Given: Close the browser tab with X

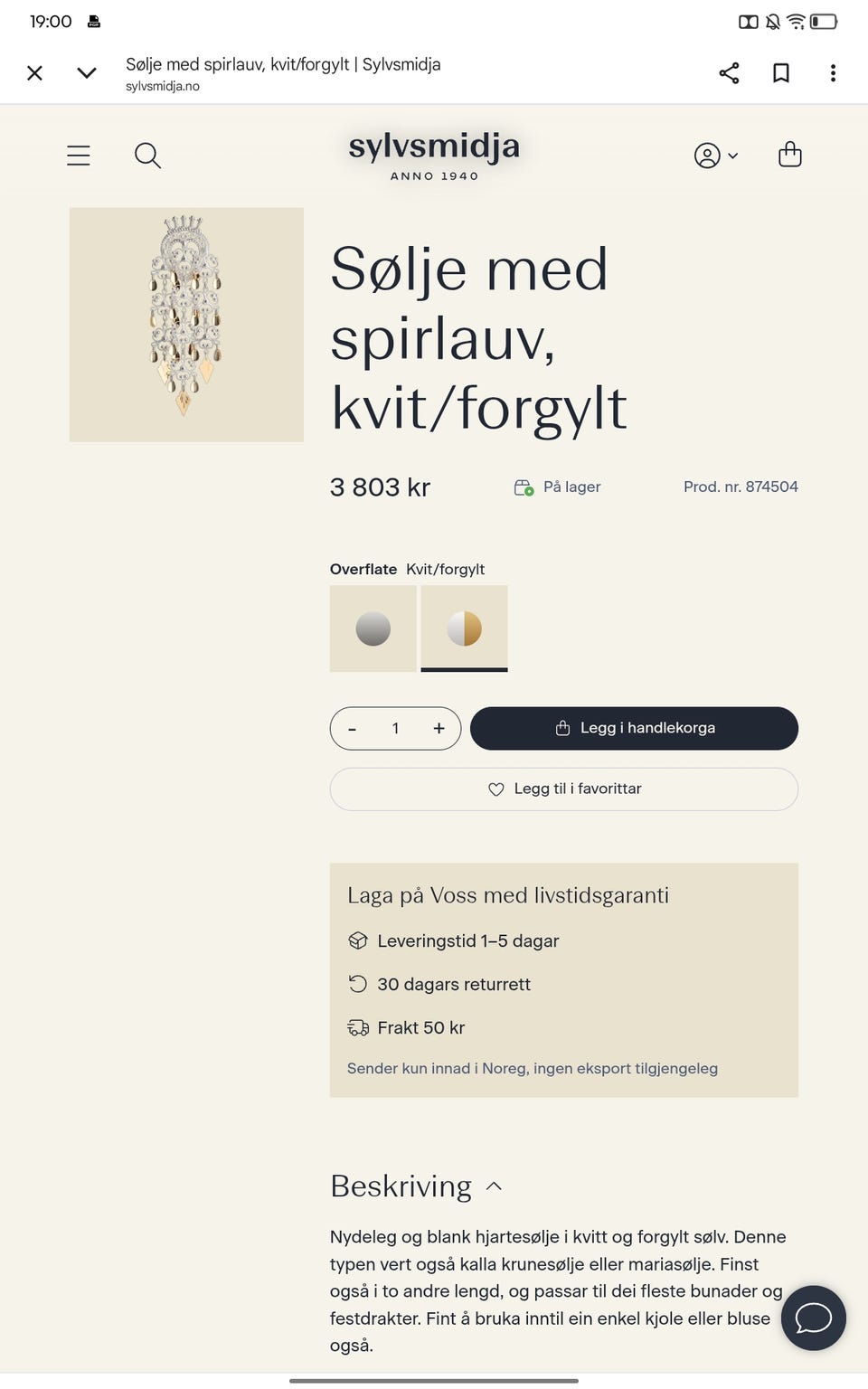Looking at the screenshot, I should pos(35,73).
